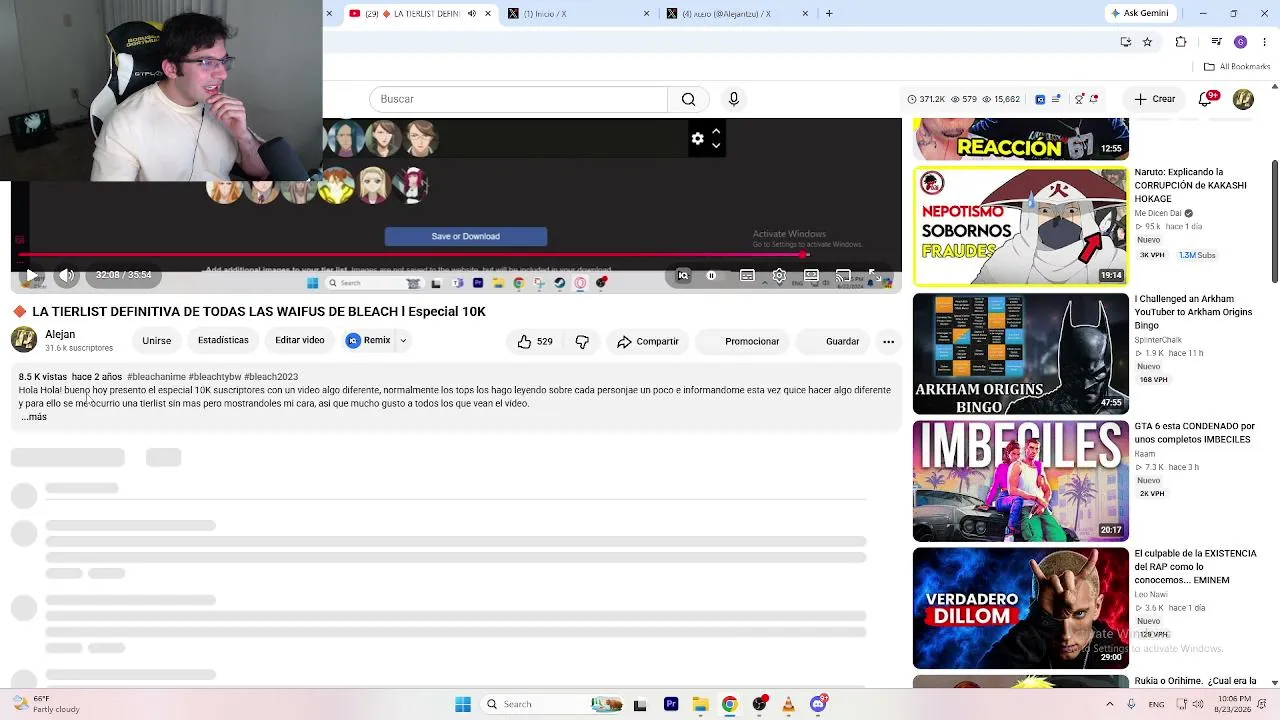Open Premiere Pro from the taskbar

(671, 704)
